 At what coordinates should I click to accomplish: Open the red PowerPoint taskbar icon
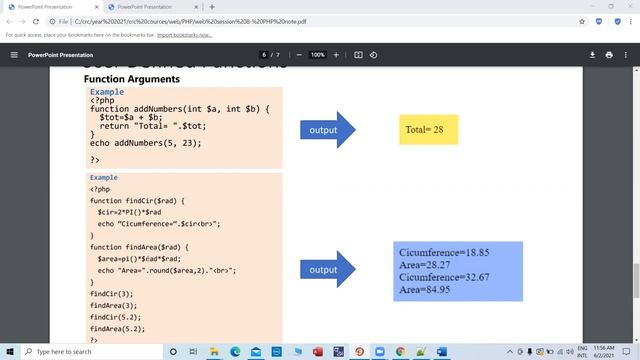coord(318,351)
